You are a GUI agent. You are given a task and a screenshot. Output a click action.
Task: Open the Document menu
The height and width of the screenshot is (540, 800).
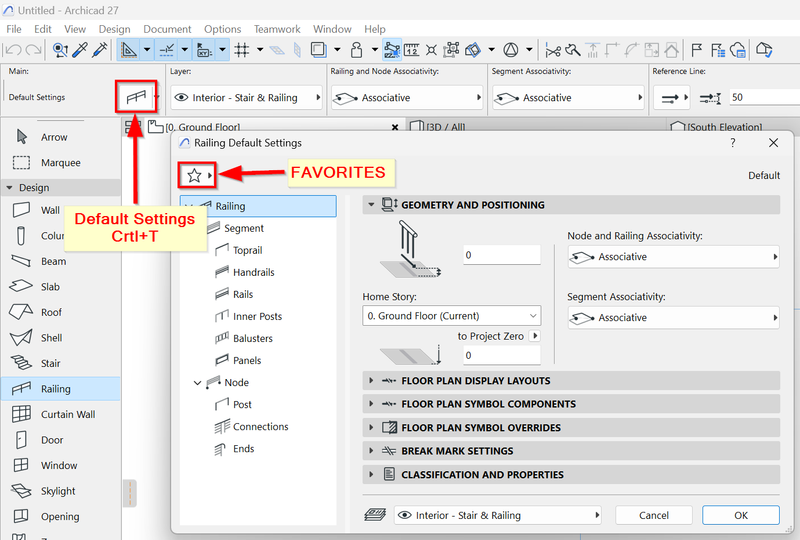pos(167,29)
